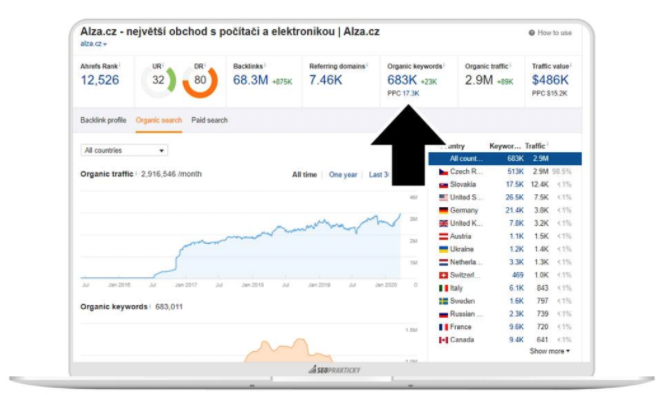Click the Sweden country name

coord(462,301)
